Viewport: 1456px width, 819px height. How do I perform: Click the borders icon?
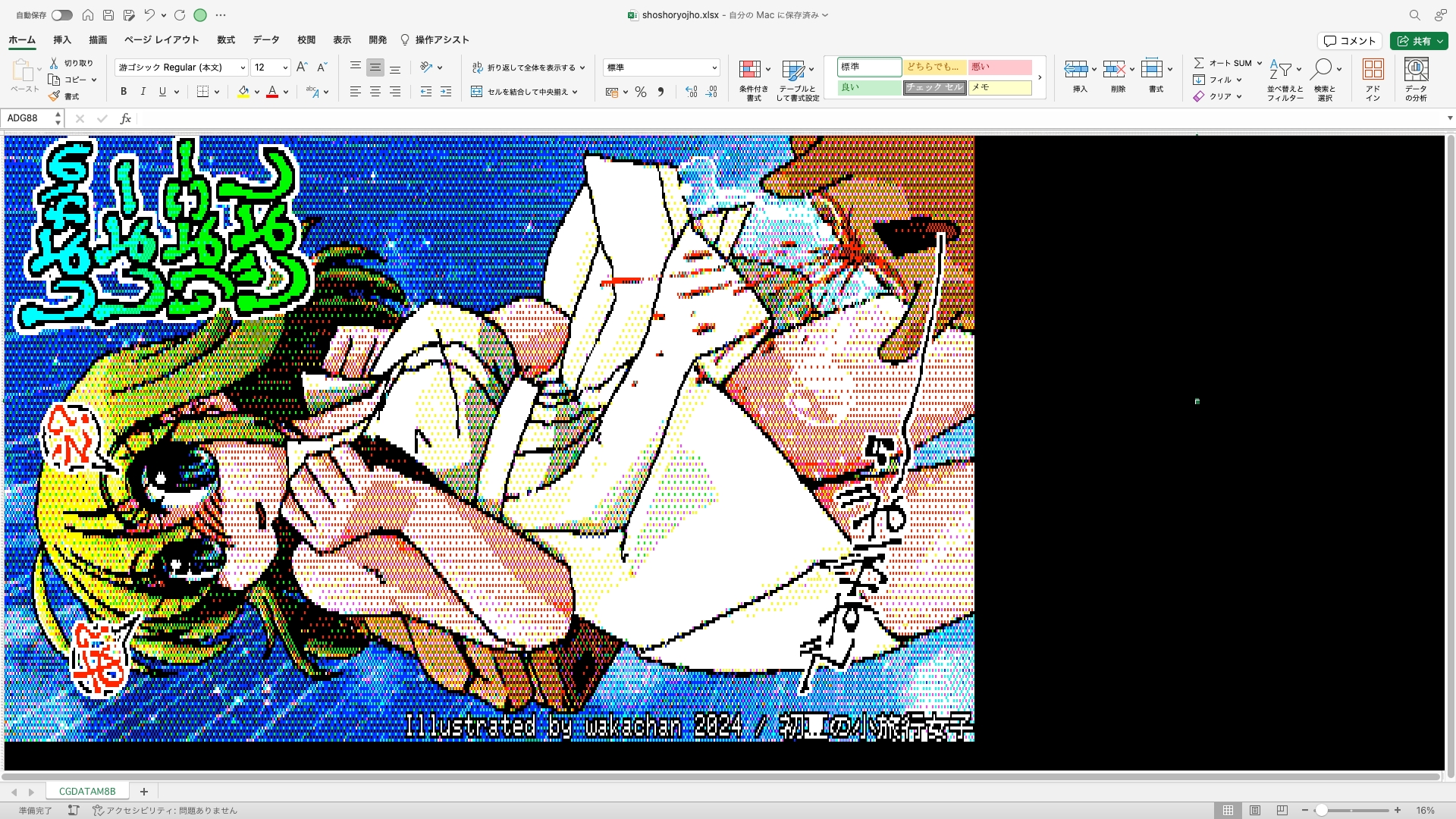(x=202, y=92)
